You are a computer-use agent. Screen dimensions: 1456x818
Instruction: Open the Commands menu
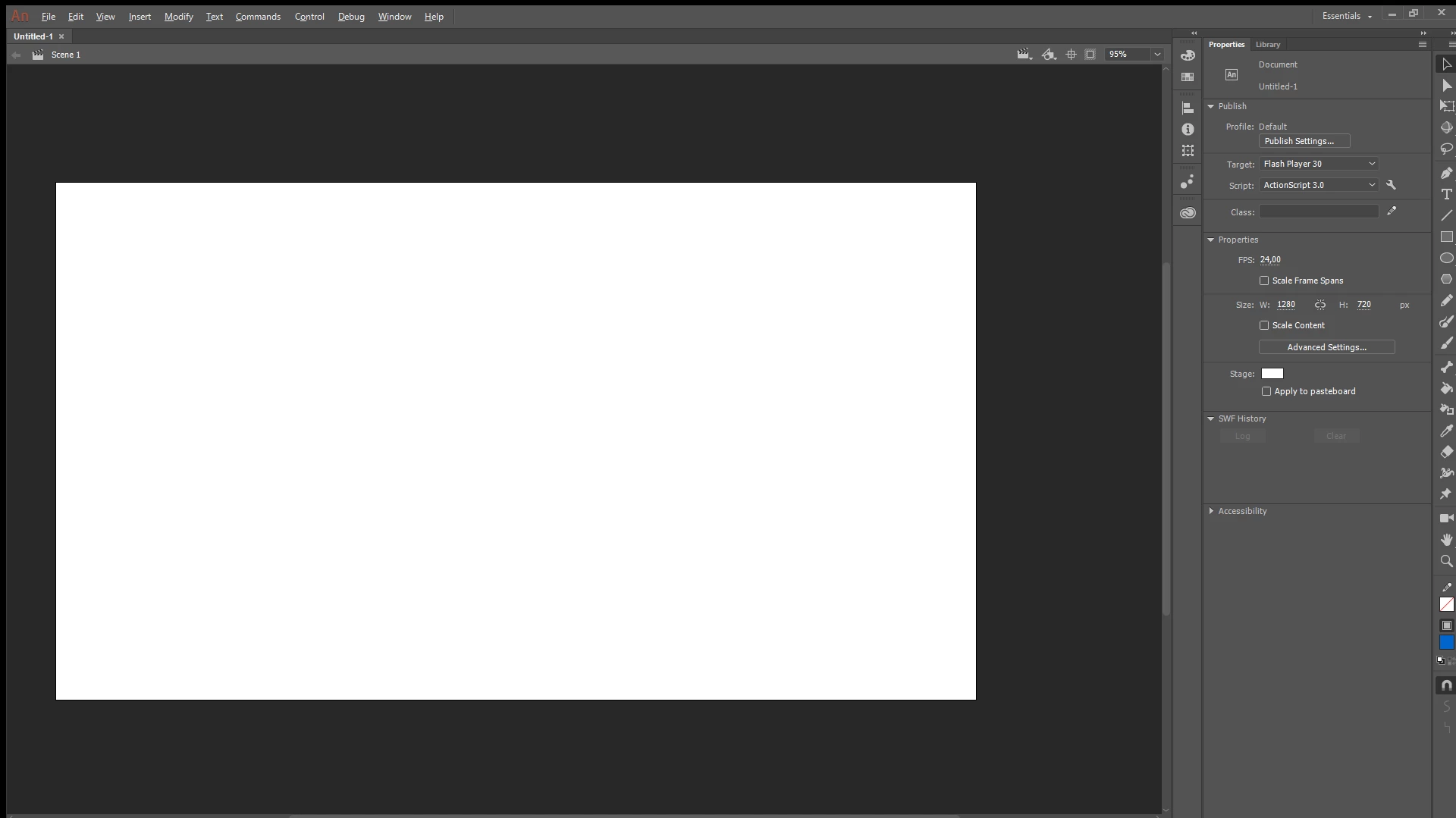coord(258,17)
